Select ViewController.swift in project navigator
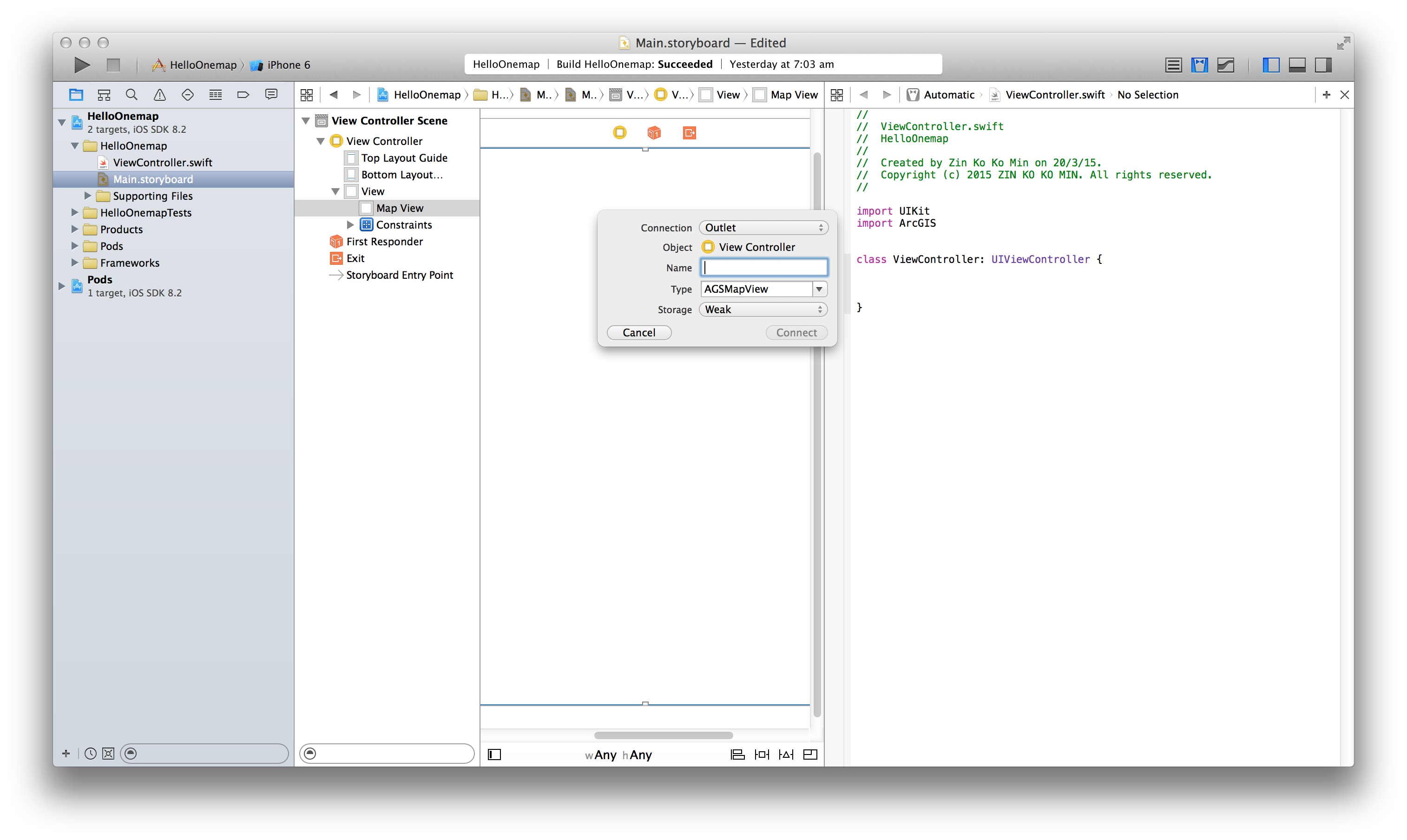 (x=163, y=163)
